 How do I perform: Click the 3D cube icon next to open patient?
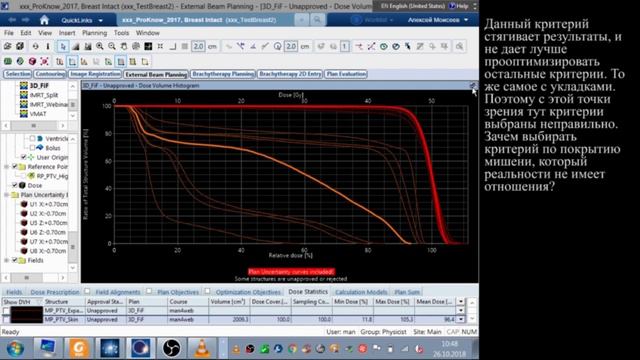click(x=20, y=47)
